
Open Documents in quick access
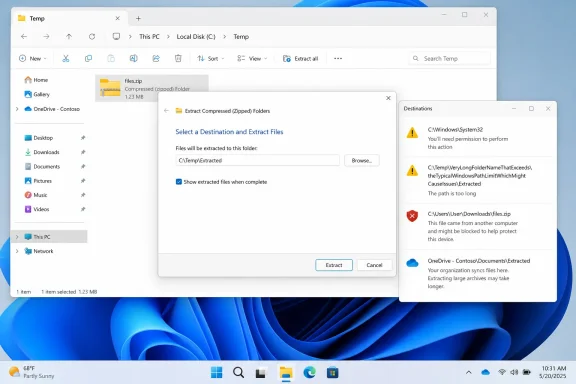point(42,166)
